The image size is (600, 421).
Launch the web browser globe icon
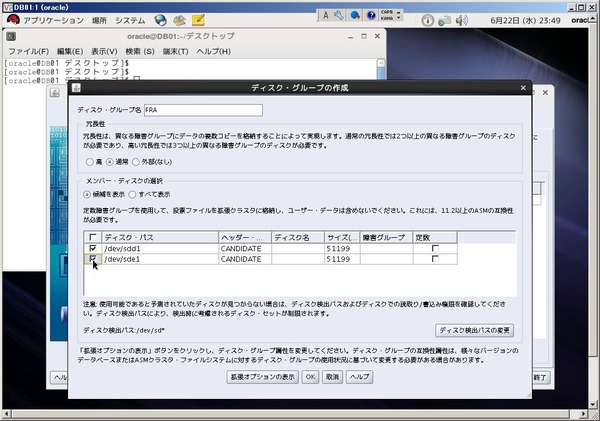coord(161,20)
